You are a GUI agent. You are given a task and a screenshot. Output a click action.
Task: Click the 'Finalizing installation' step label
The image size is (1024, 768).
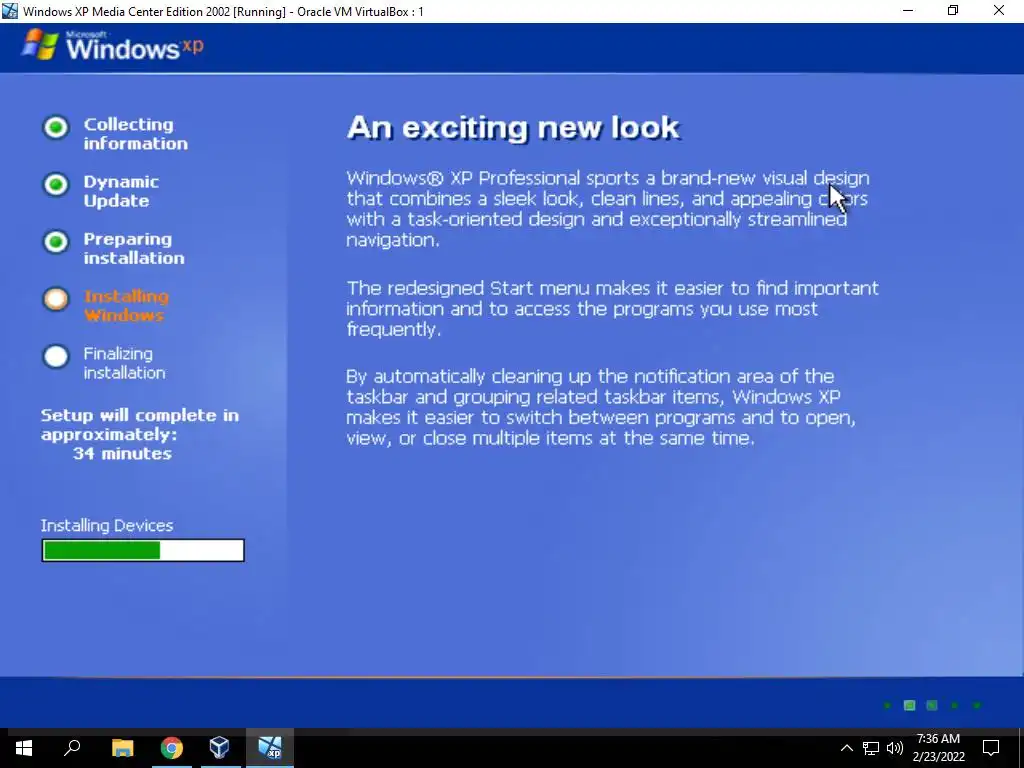coord(124,363)
